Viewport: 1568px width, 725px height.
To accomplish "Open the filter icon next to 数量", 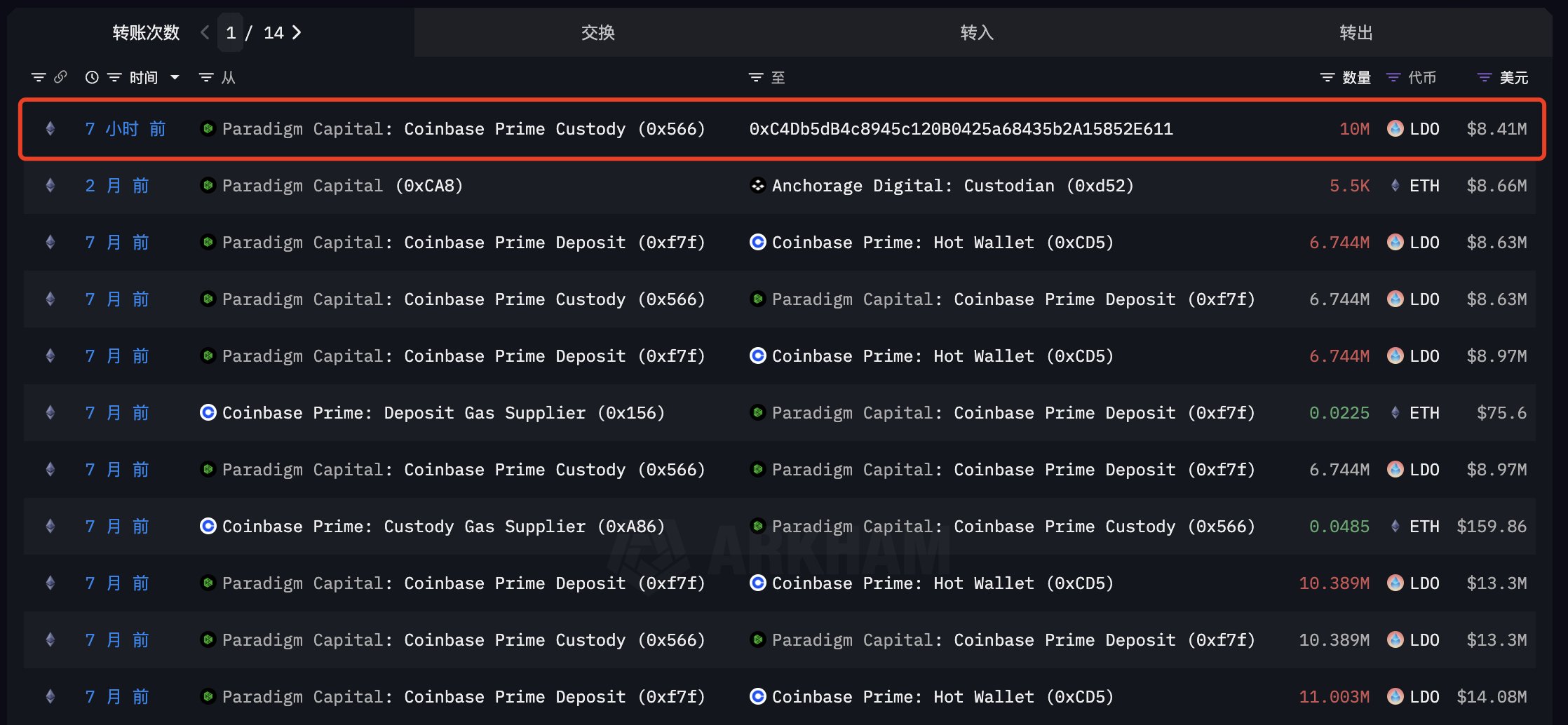I will (1327, 77).
